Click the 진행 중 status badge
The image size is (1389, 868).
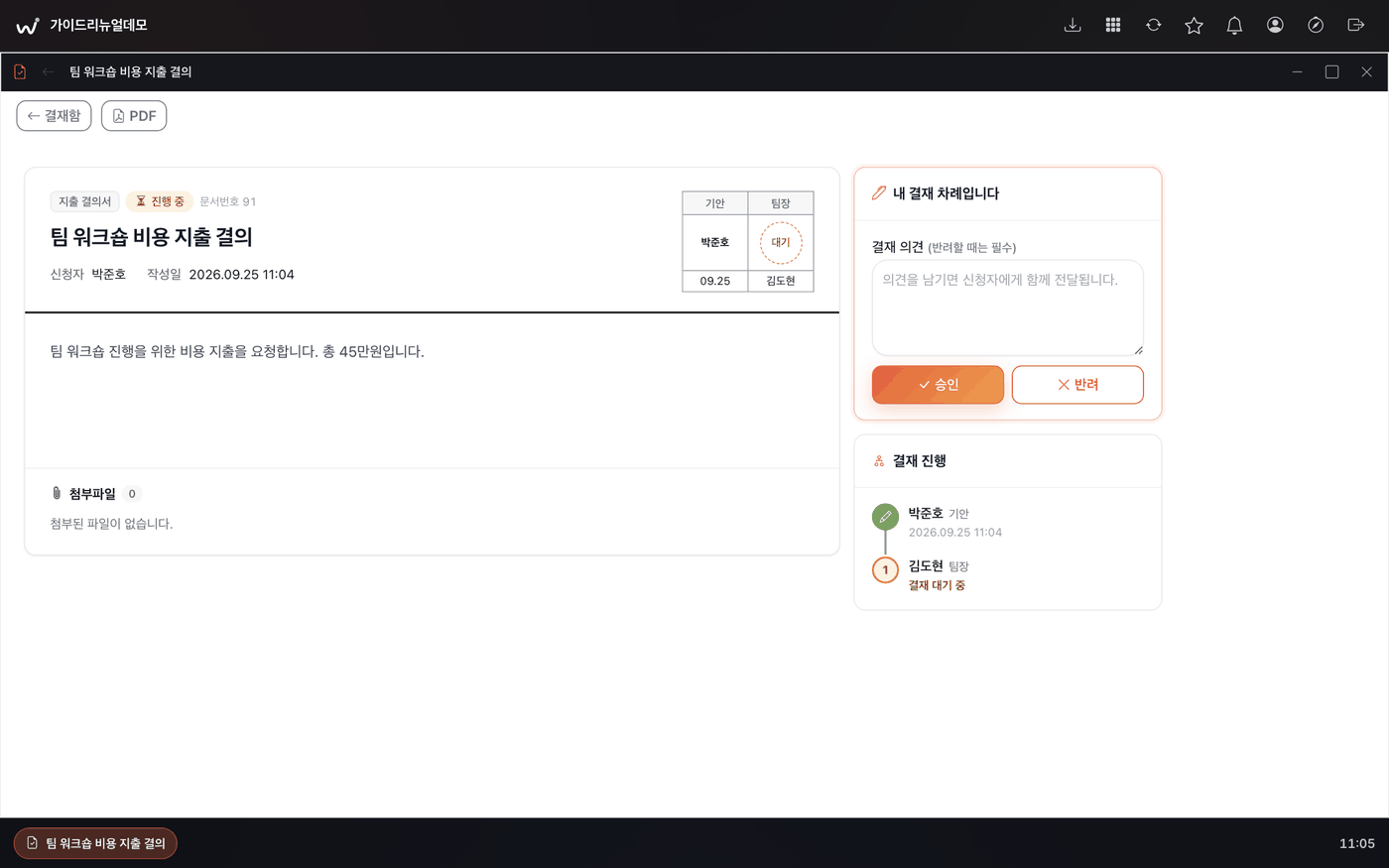[x=160, y=201]
